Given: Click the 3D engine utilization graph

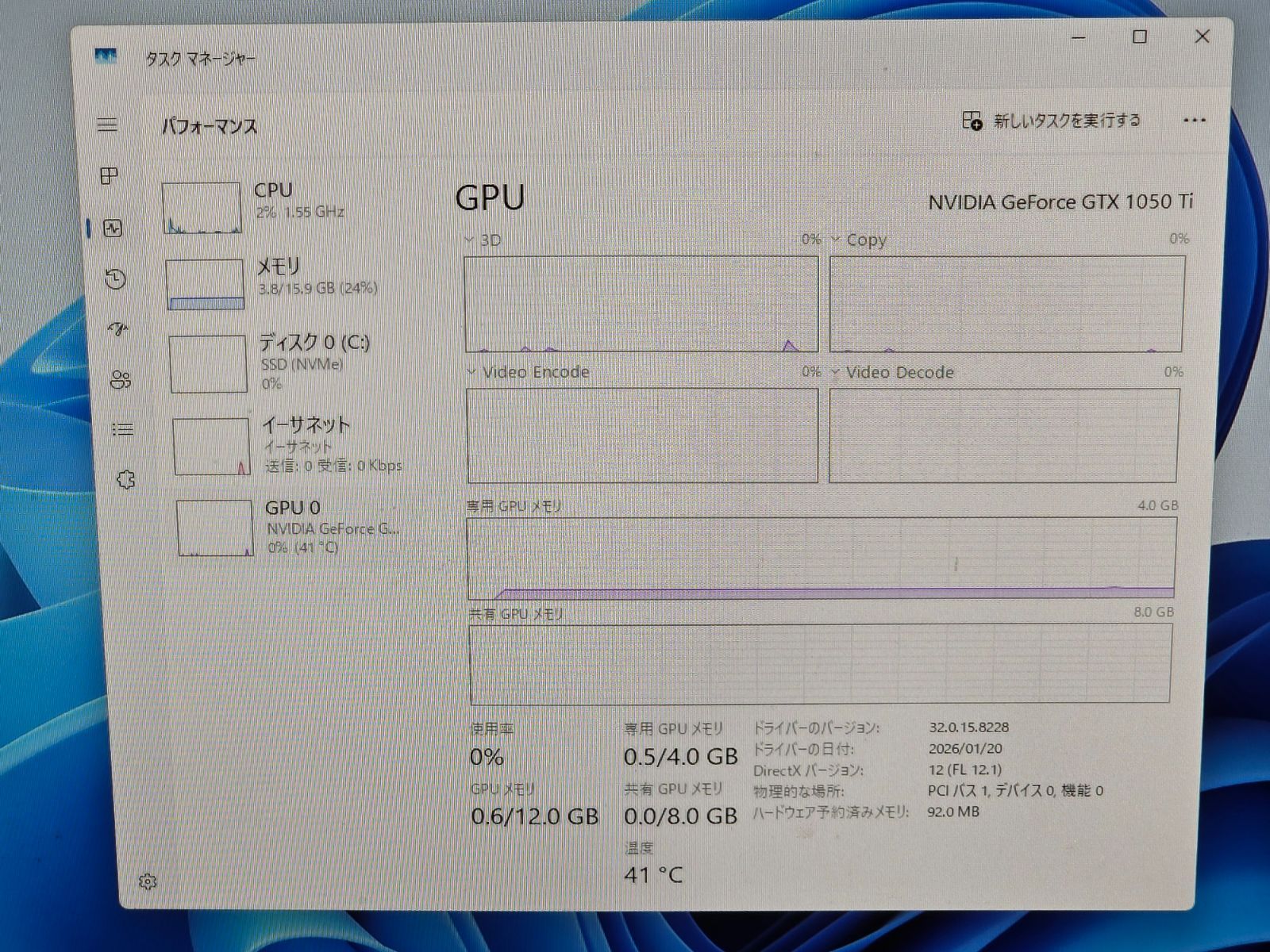Looking at the screenshot, I should click(x=641, y=304).
